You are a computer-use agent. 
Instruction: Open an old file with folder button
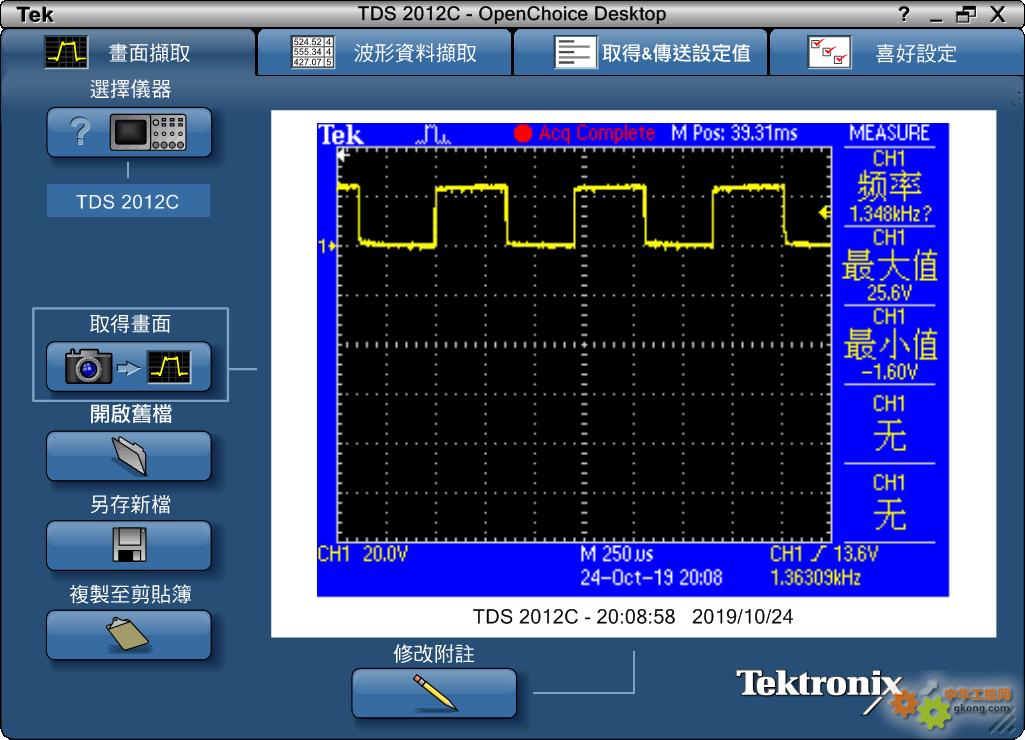point(129,456)
